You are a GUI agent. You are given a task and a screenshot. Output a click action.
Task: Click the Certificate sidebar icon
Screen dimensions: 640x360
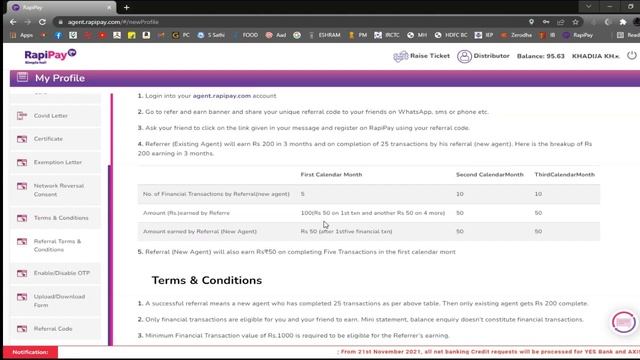coord(22,139)
